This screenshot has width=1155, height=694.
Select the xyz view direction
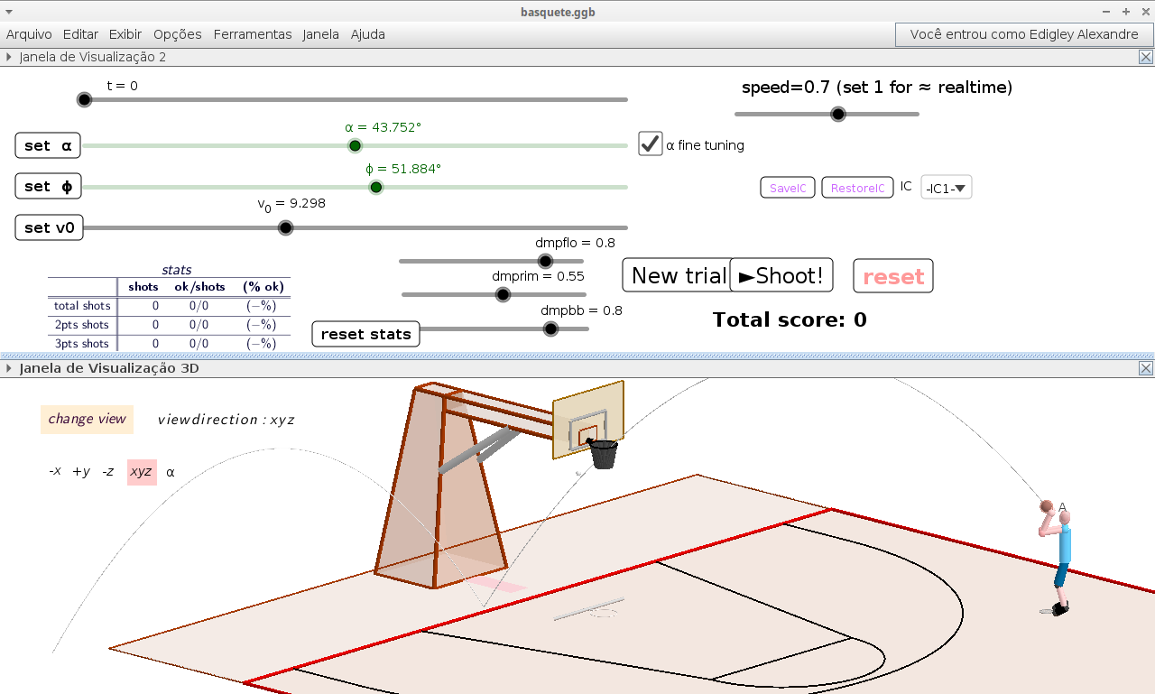[x=141, y=472]
